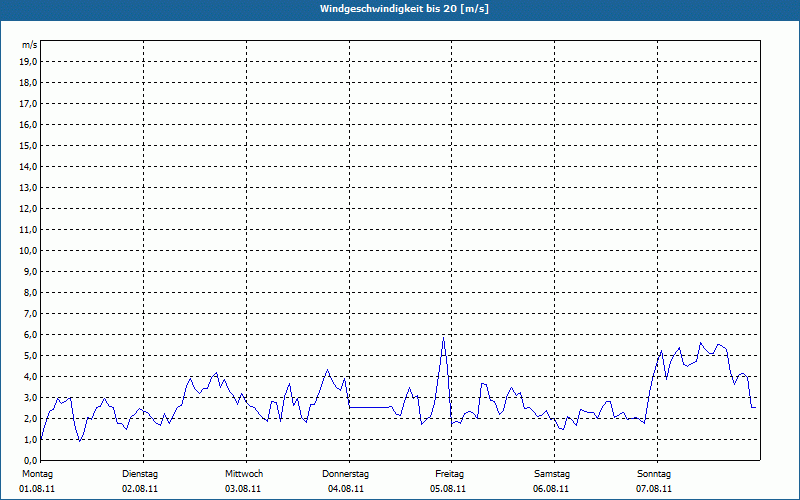
Task: Click the date '06.08.11'
Action: (x=551, y=489)
